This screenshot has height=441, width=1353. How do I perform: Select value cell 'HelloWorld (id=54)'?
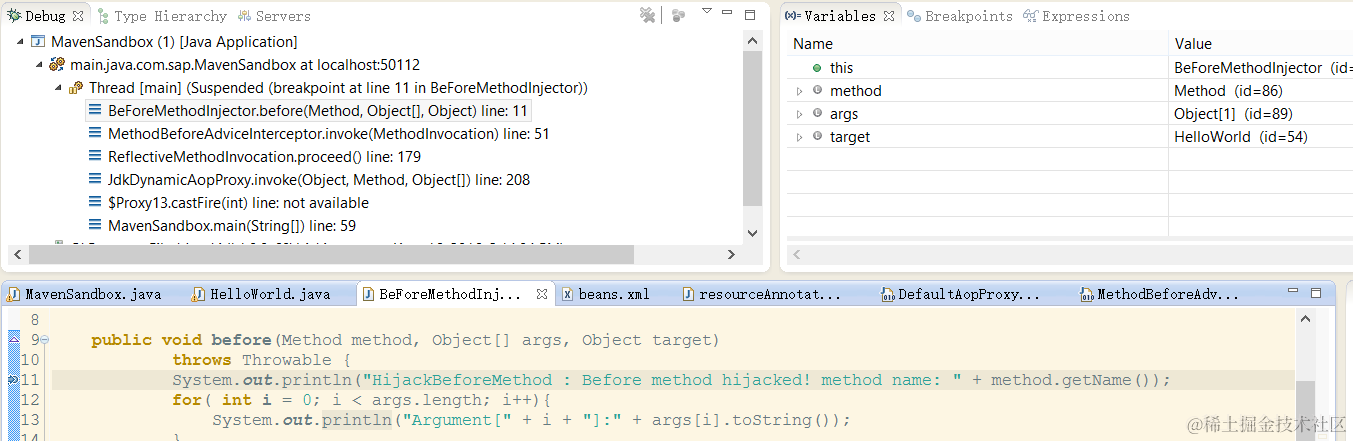(1241, 137)
